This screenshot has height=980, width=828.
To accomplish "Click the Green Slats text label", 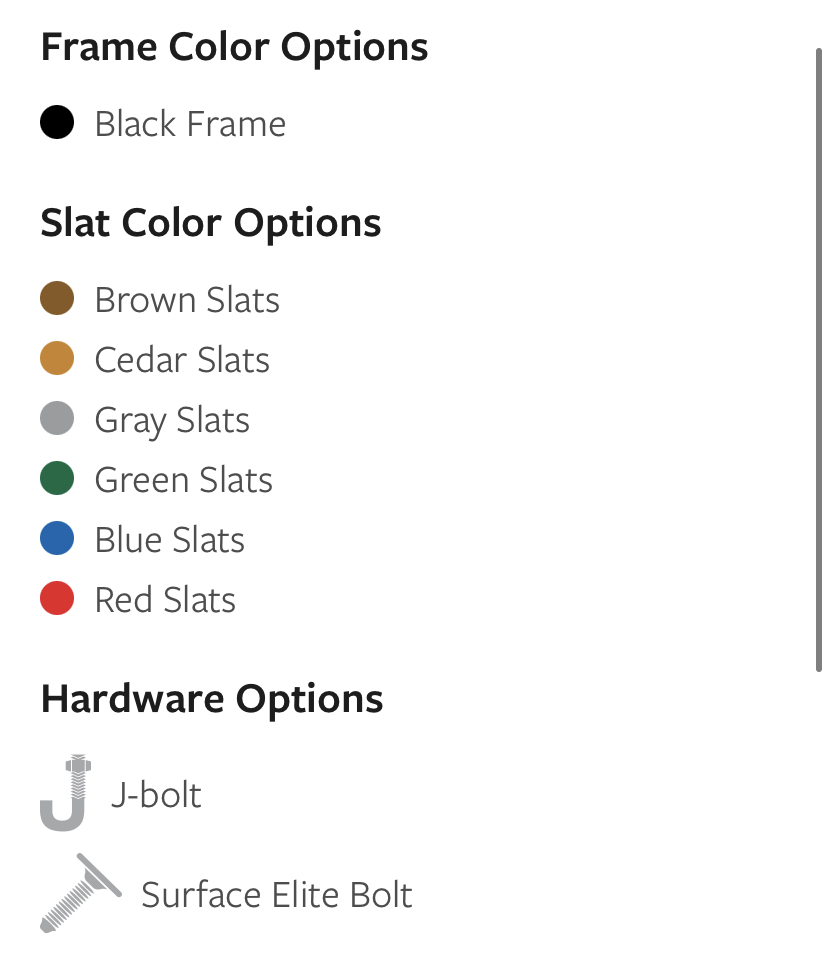I will [184, 480].
